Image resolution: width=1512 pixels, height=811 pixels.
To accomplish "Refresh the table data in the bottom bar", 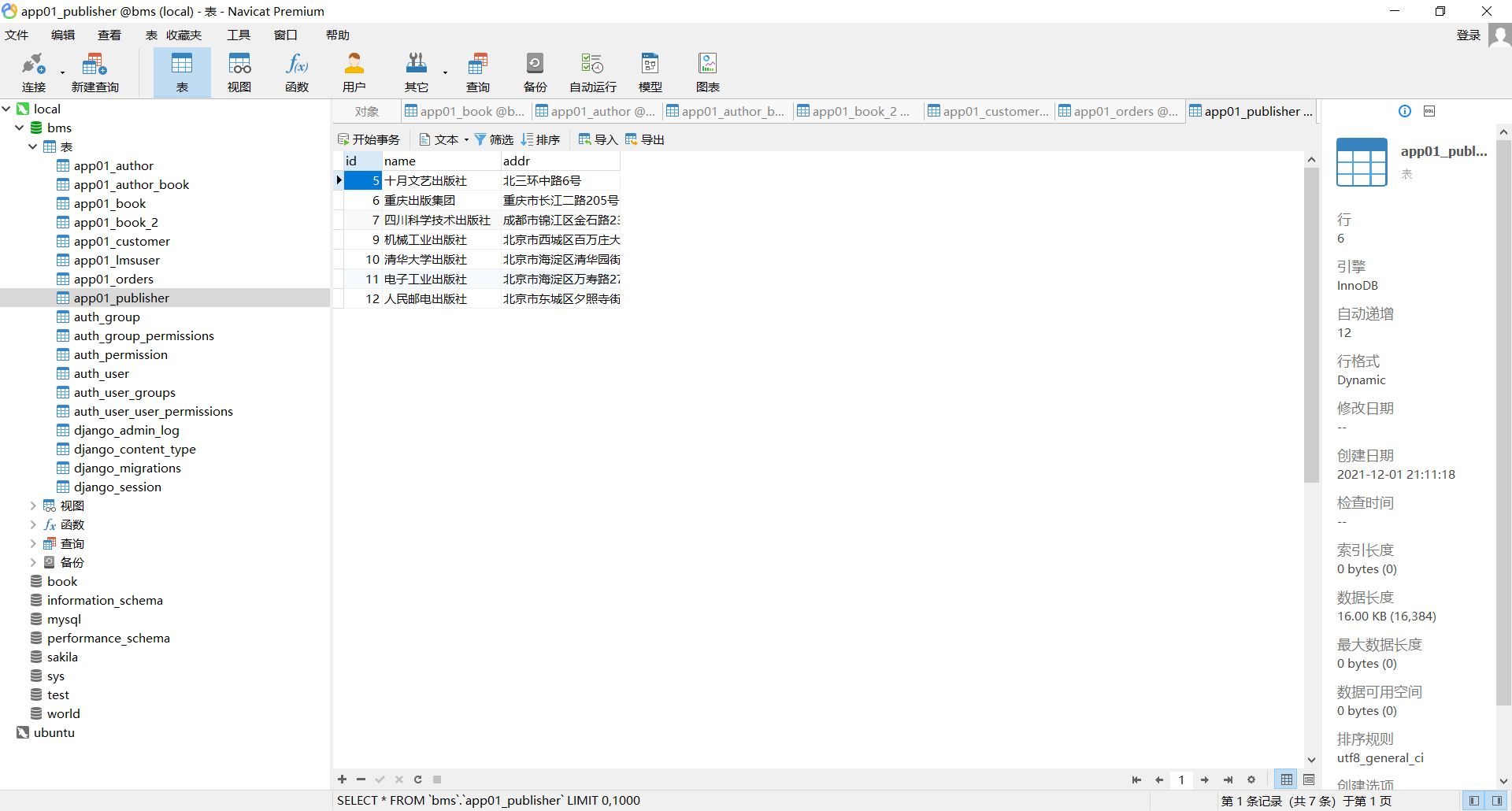I will click(x=418, y=780).
